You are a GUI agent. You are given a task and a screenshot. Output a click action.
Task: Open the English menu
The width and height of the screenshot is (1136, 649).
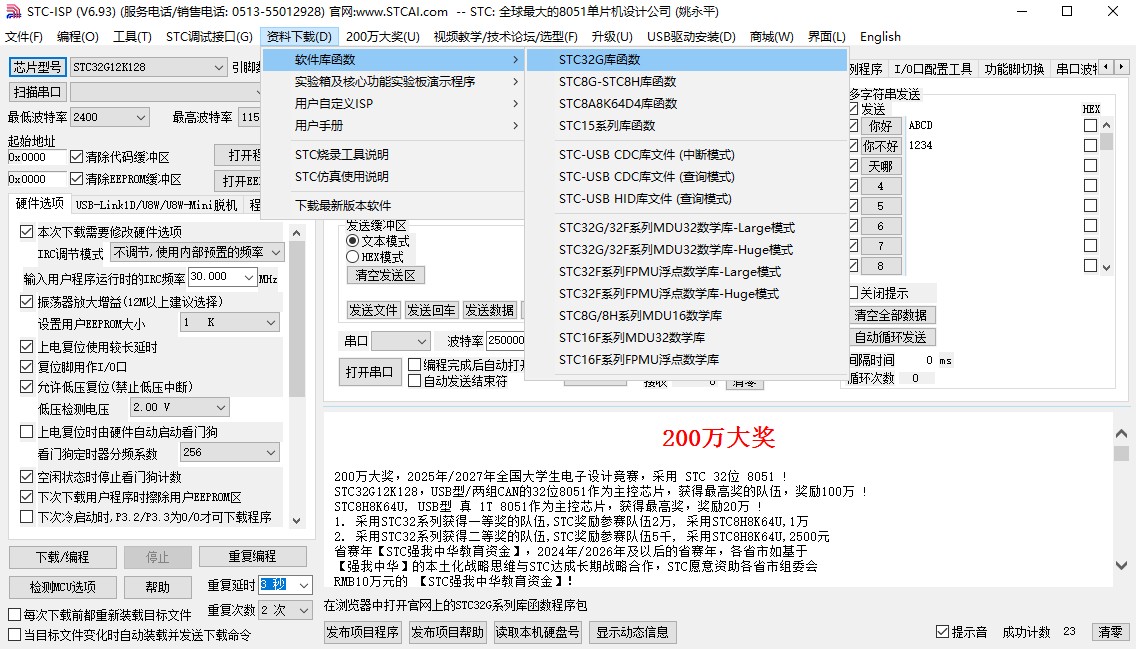[x=880, y=37]
